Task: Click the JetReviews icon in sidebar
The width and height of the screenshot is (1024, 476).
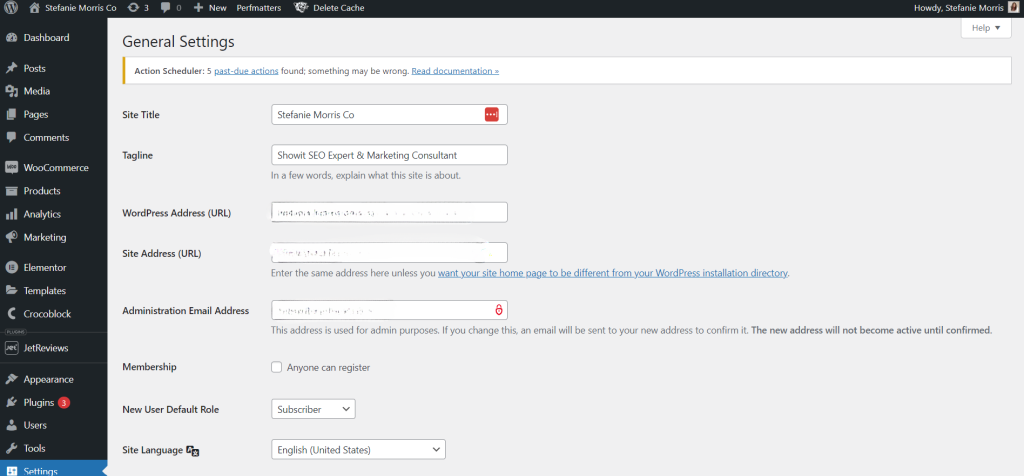Action: [11, 349]
